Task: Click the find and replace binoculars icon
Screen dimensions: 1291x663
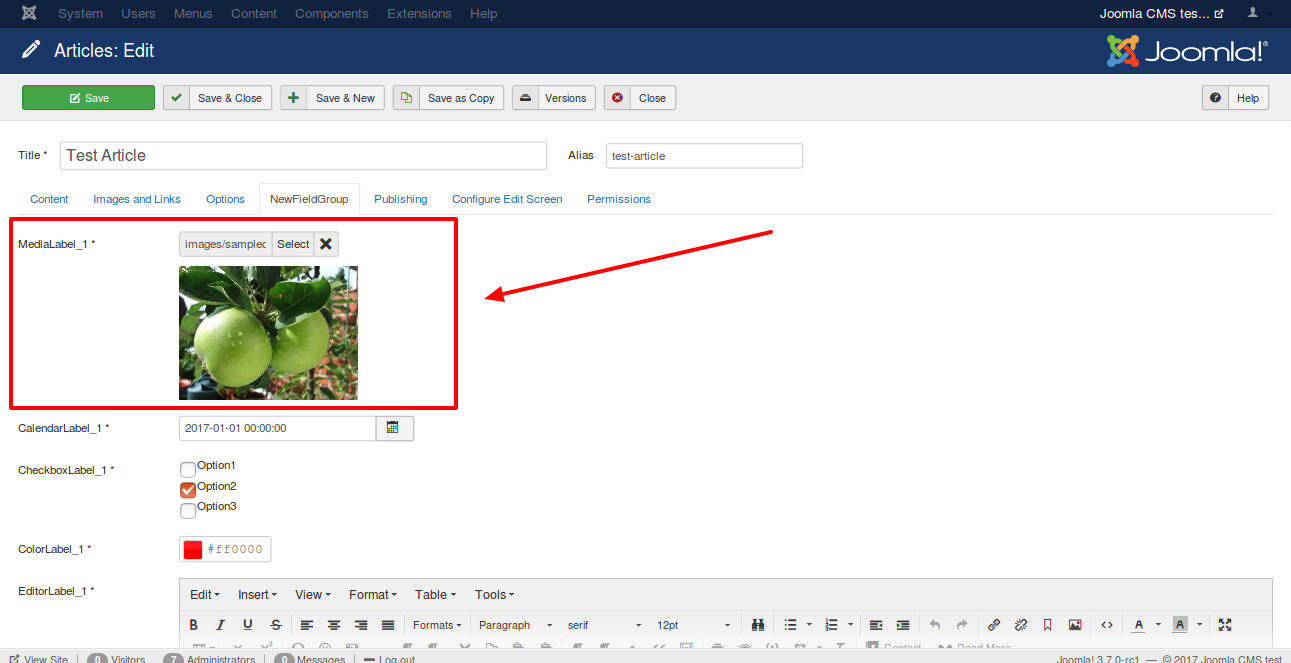Action: pyautogui.click(x=758, y=625)
